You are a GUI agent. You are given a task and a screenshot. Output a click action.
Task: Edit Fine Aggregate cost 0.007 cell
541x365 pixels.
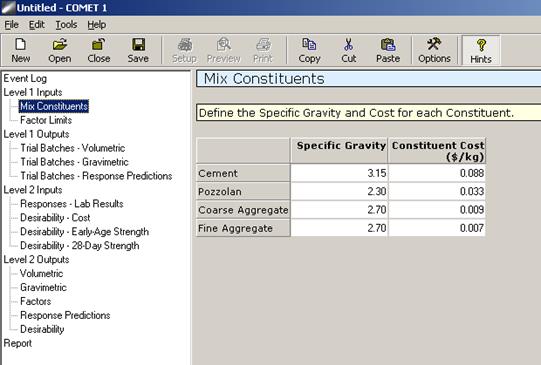click(x=437, y=228)
